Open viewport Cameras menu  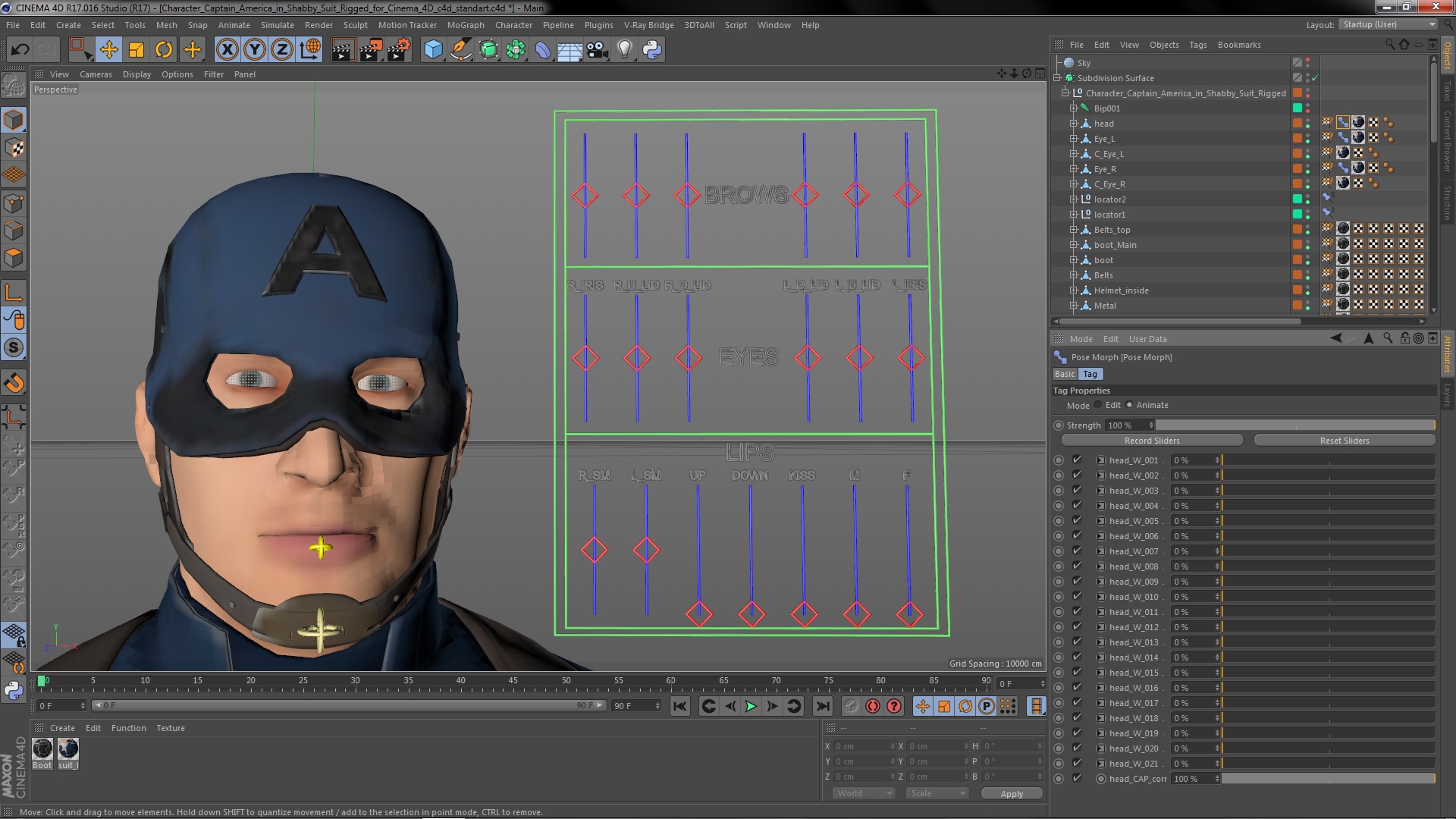(x=96, y=74)
